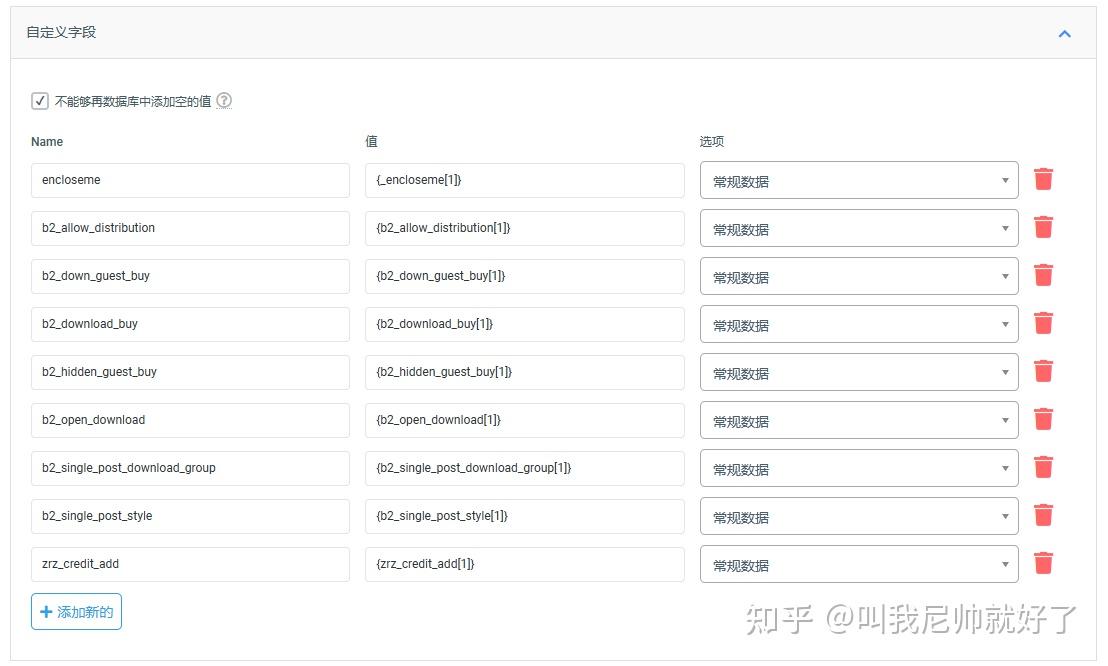Open the help tooltip question mark icon
The image size is (1108, 666).
[x=224, y=100]
